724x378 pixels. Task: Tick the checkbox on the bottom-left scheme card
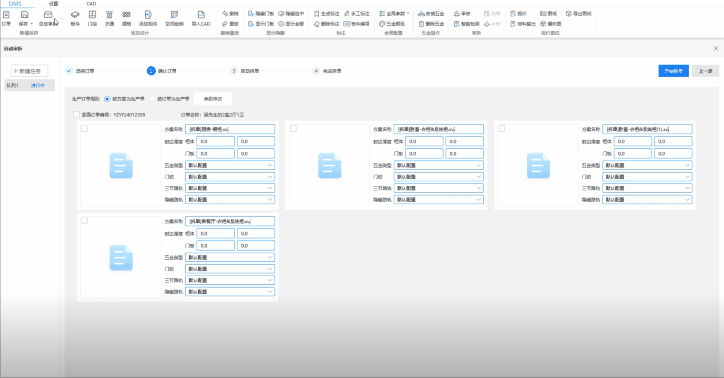(x=84, y=221)
